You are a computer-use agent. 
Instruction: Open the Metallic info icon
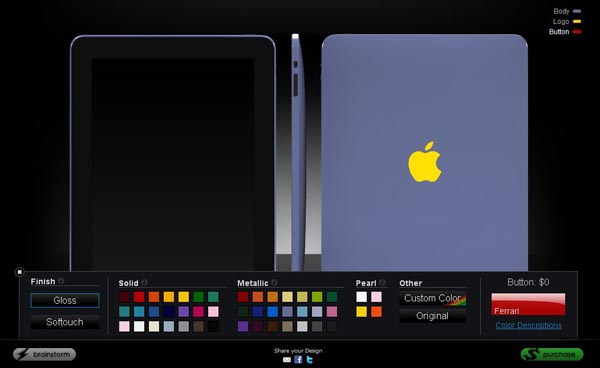[x=274, y=283]
